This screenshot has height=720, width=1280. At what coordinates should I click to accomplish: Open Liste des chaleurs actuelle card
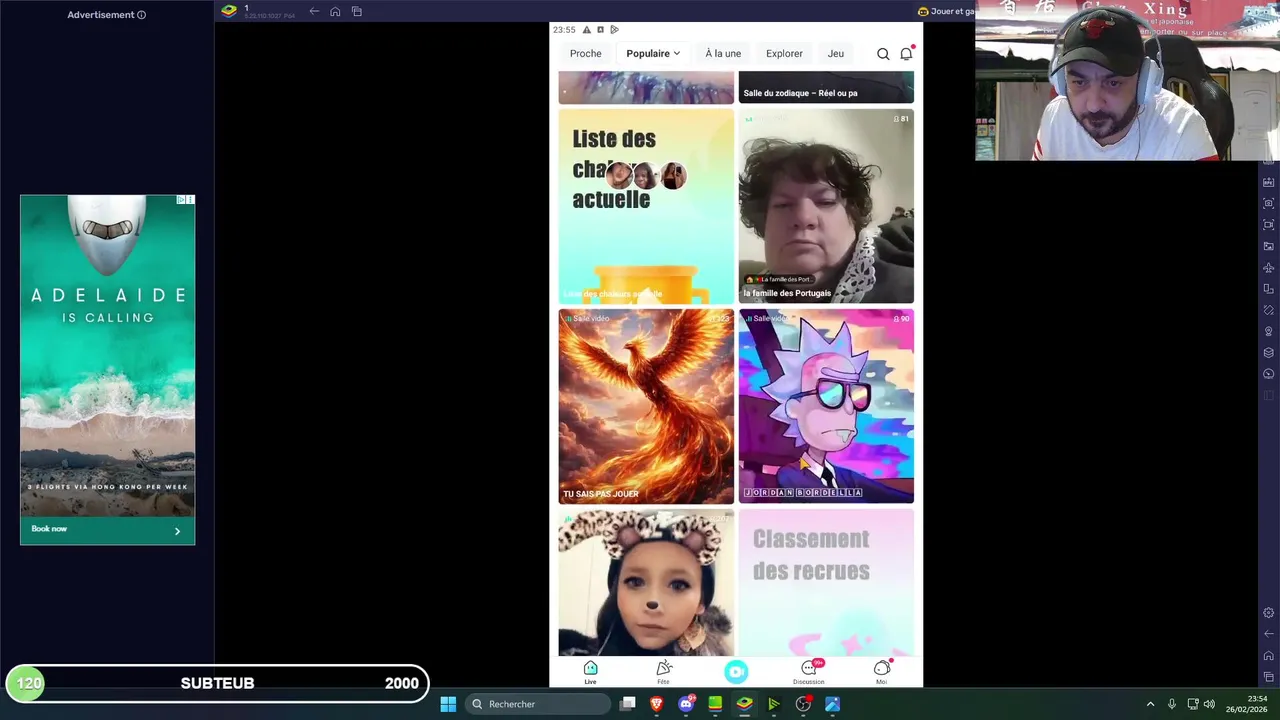click(646, 206)
